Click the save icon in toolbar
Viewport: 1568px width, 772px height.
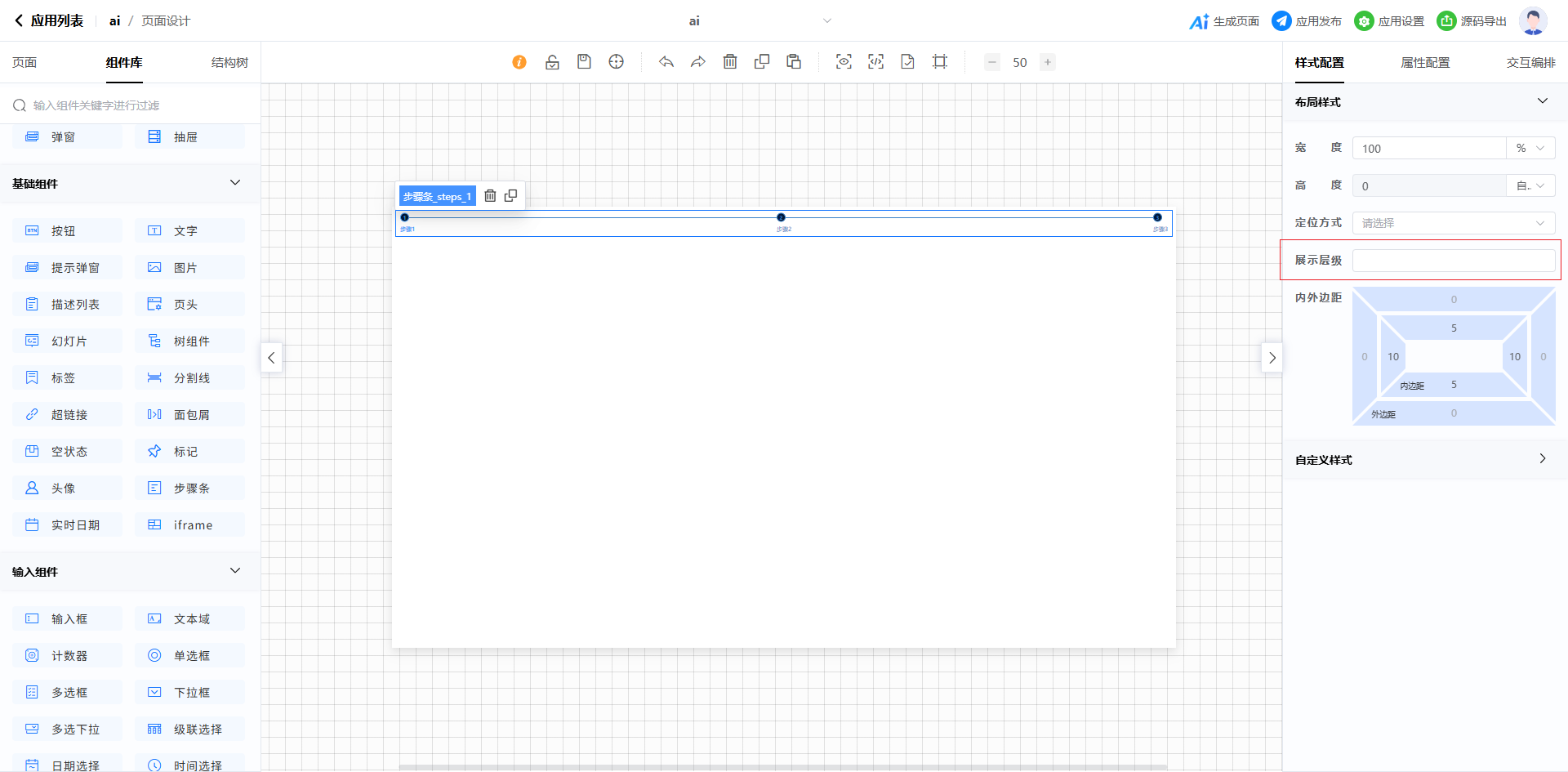pyautogui.click(x=584, y=62)
